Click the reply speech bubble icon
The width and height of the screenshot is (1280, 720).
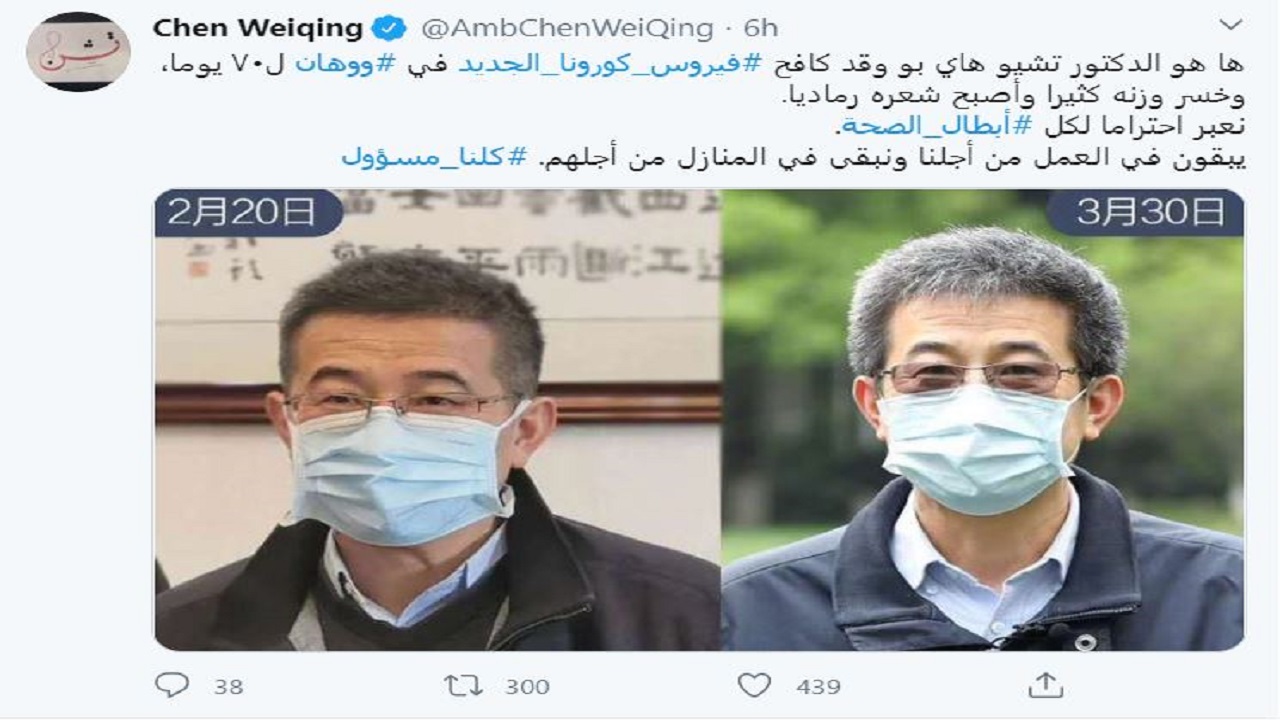pyautogui.click(x=172, y=685)
